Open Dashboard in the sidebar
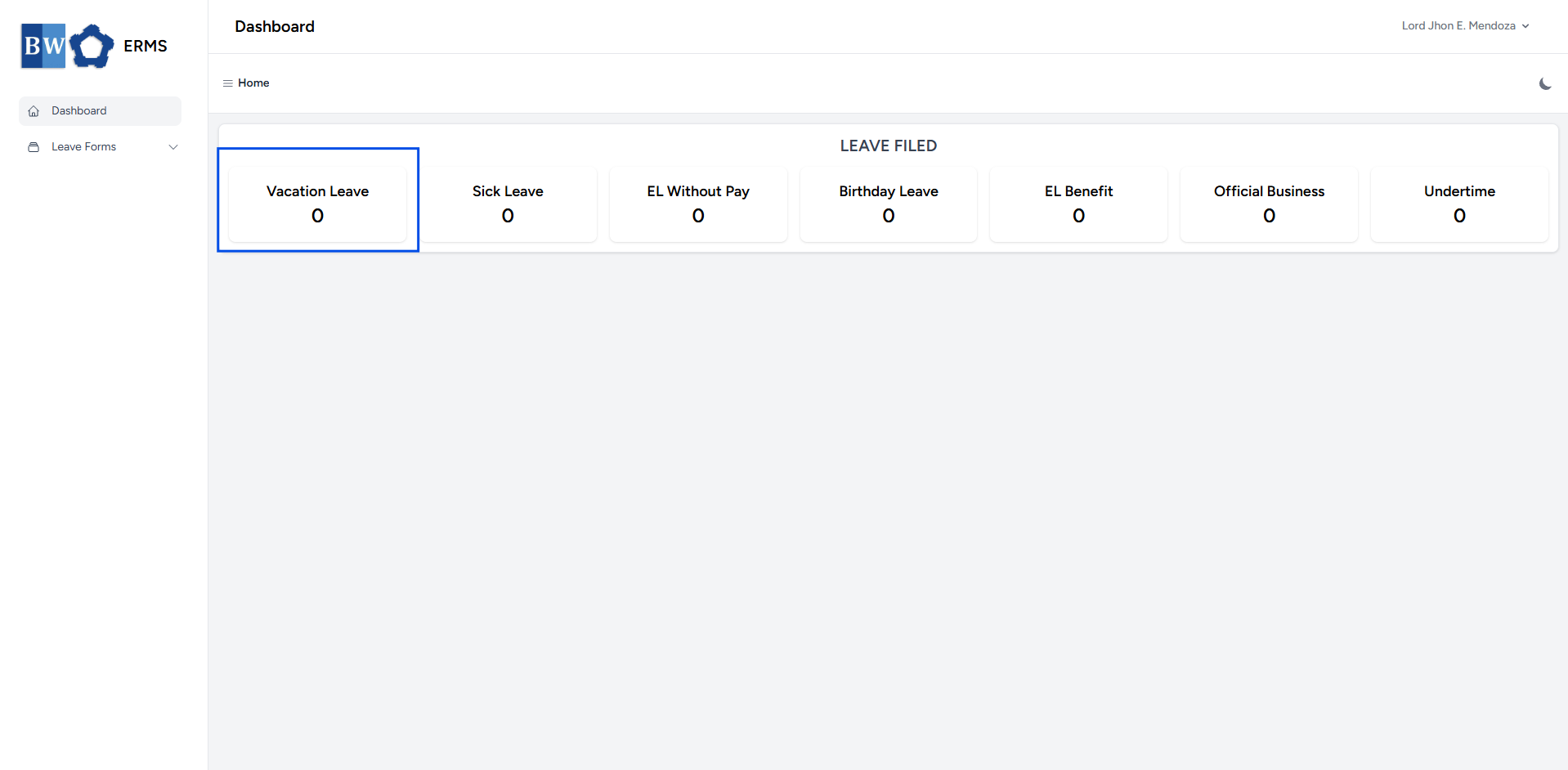 point(100,111)
